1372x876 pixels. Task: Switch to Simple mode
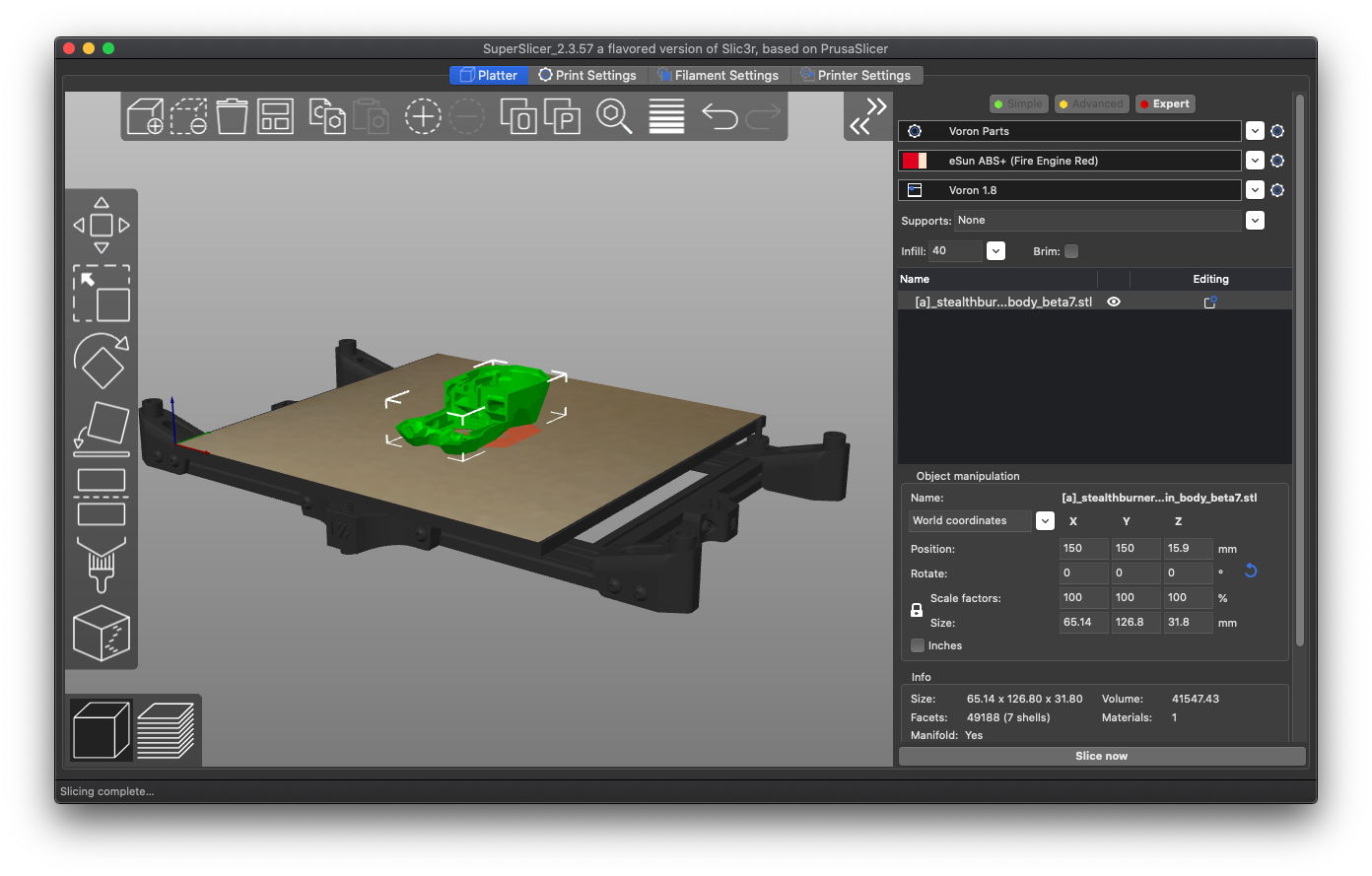pos(1018,103)
